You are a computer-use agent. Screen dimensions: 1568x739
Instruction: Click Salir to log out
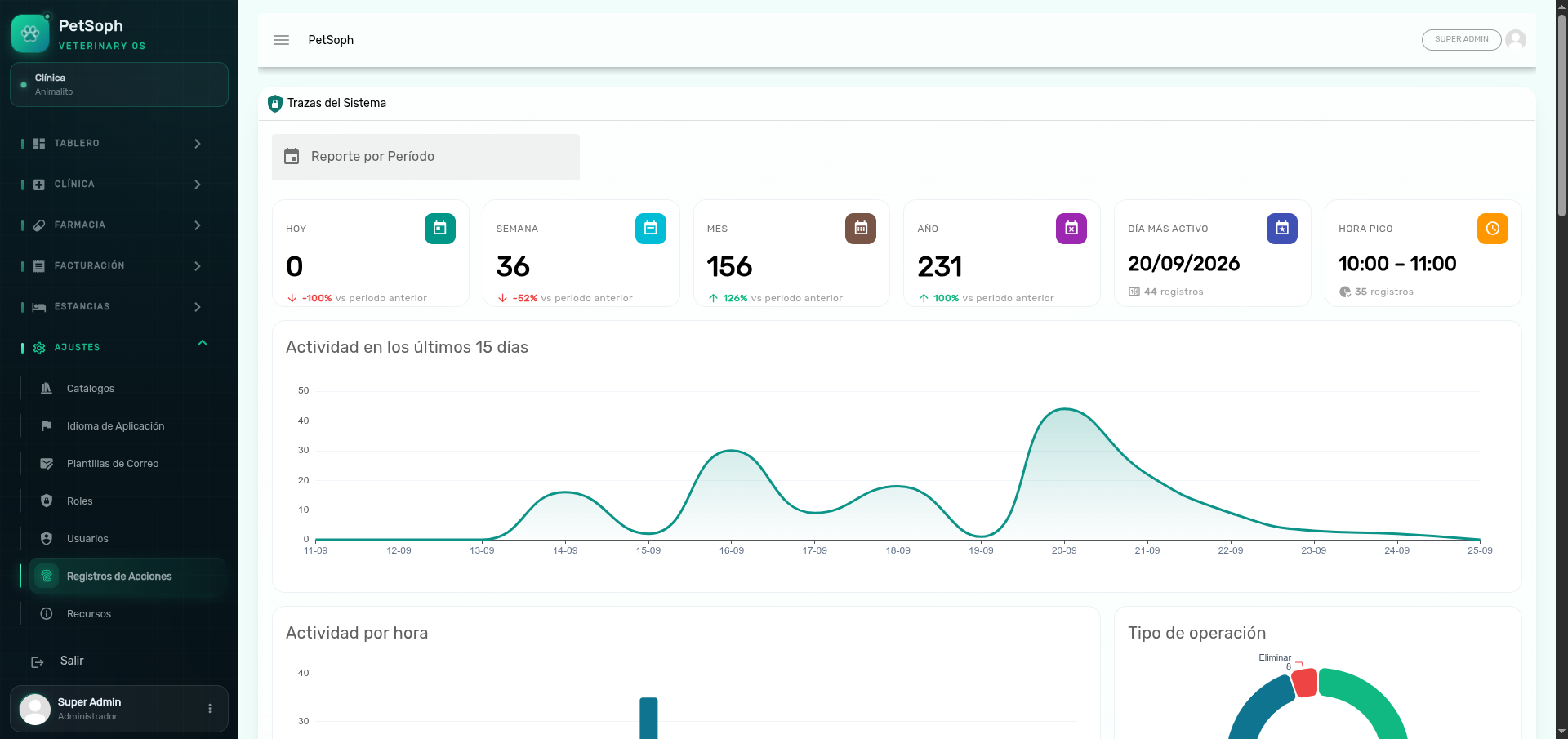(72, 661)
